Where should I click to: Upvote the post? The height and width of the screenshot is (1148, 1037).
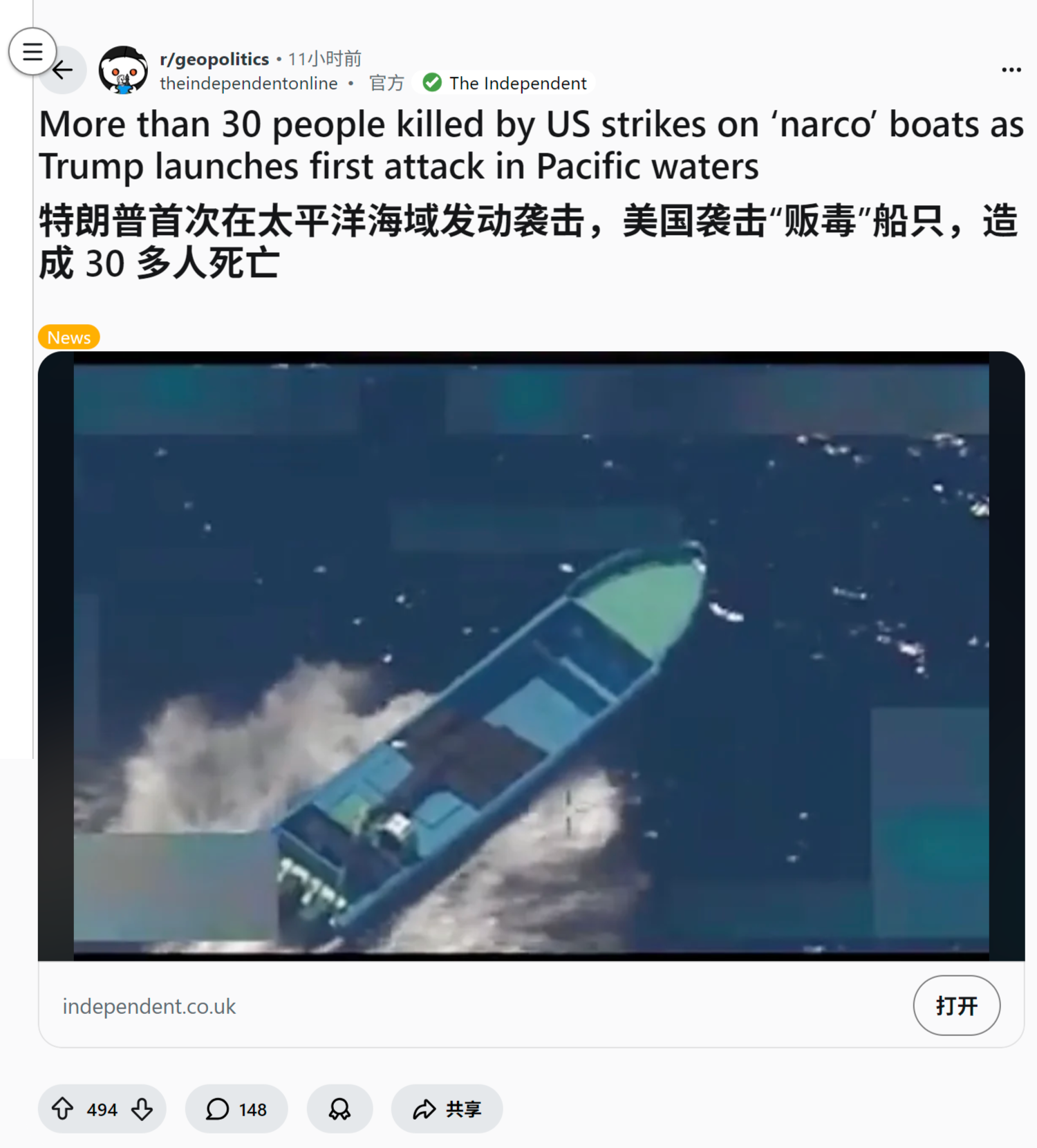tap(63, 1109)
